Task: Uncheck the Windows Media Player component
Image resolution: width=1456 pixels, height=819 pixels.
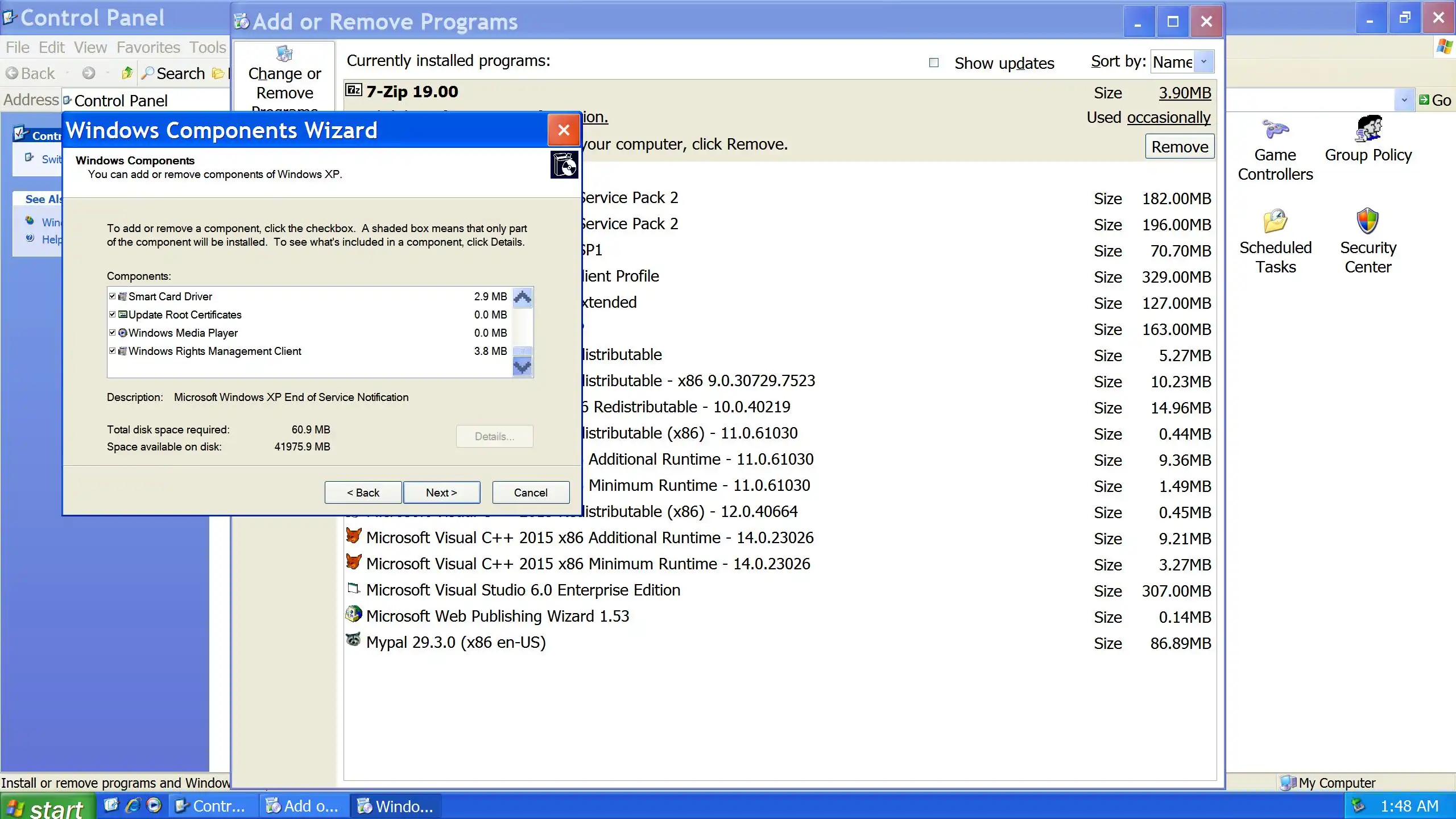Action: [112, 333]
